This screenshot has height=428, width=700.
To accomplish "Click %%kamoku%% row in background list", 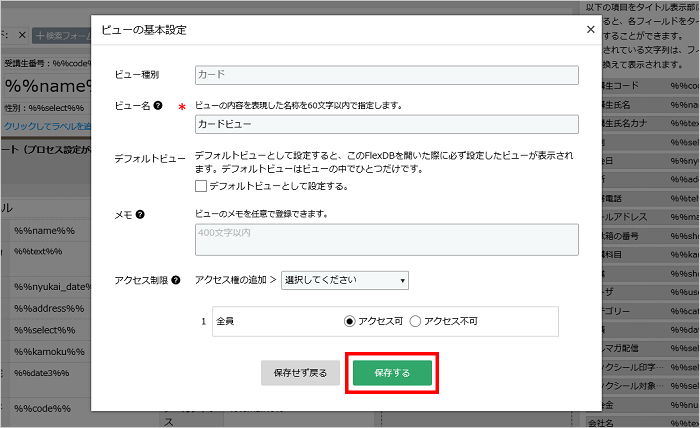I will [x=49, y=352].
